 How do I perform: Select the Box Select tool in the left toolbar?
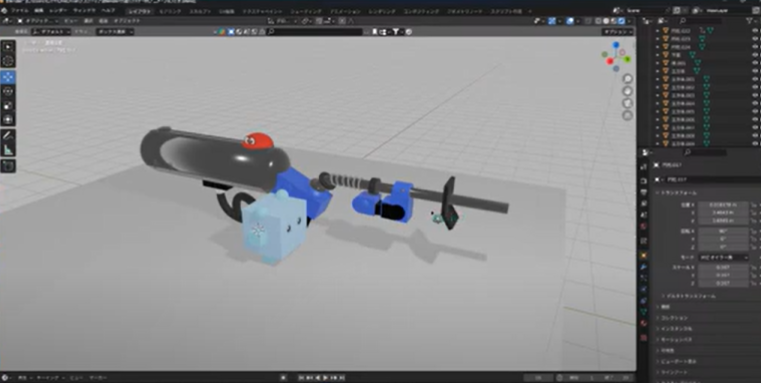pos(8,47)
